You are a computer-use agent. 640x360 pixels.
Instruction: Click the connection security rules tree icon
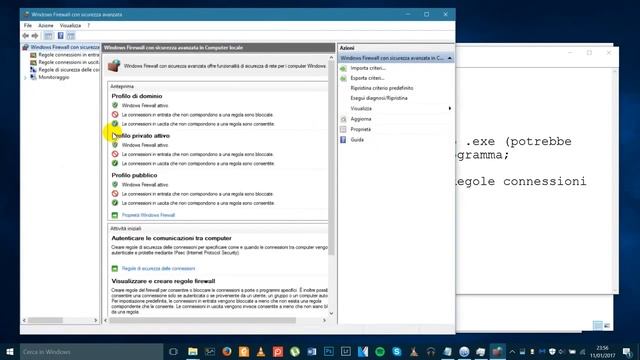[x=33, y=70]
